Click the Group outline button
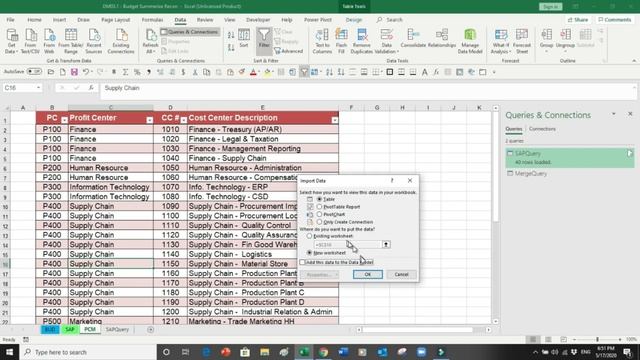 coord(546,40)
